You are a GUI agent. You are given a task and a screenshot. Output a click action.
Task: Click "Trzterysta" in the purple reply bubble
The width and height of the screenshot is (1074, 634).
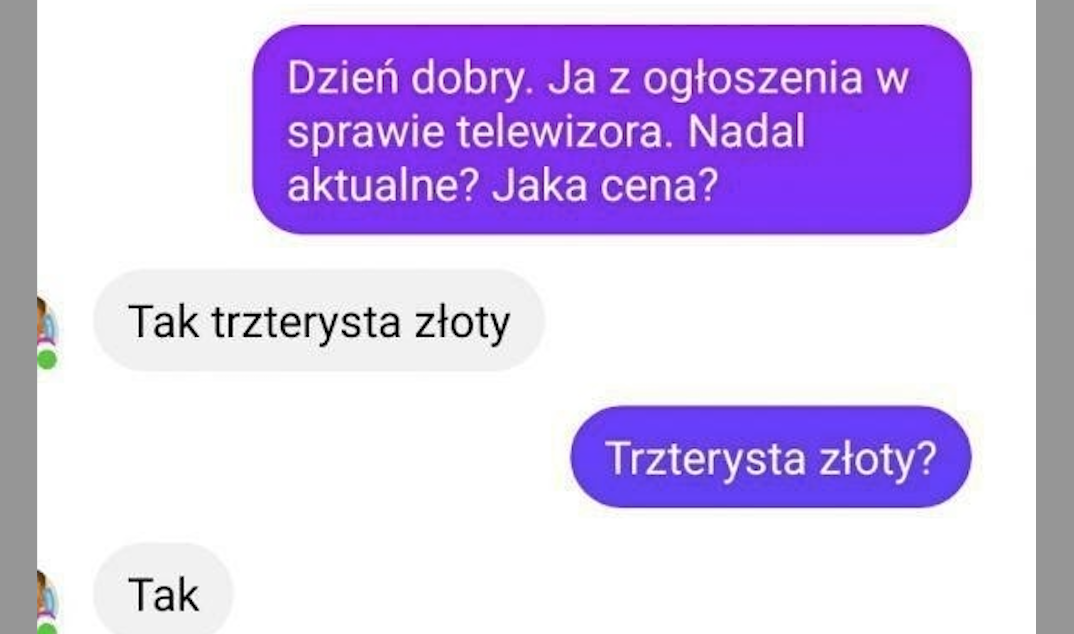tap(705, 459)
